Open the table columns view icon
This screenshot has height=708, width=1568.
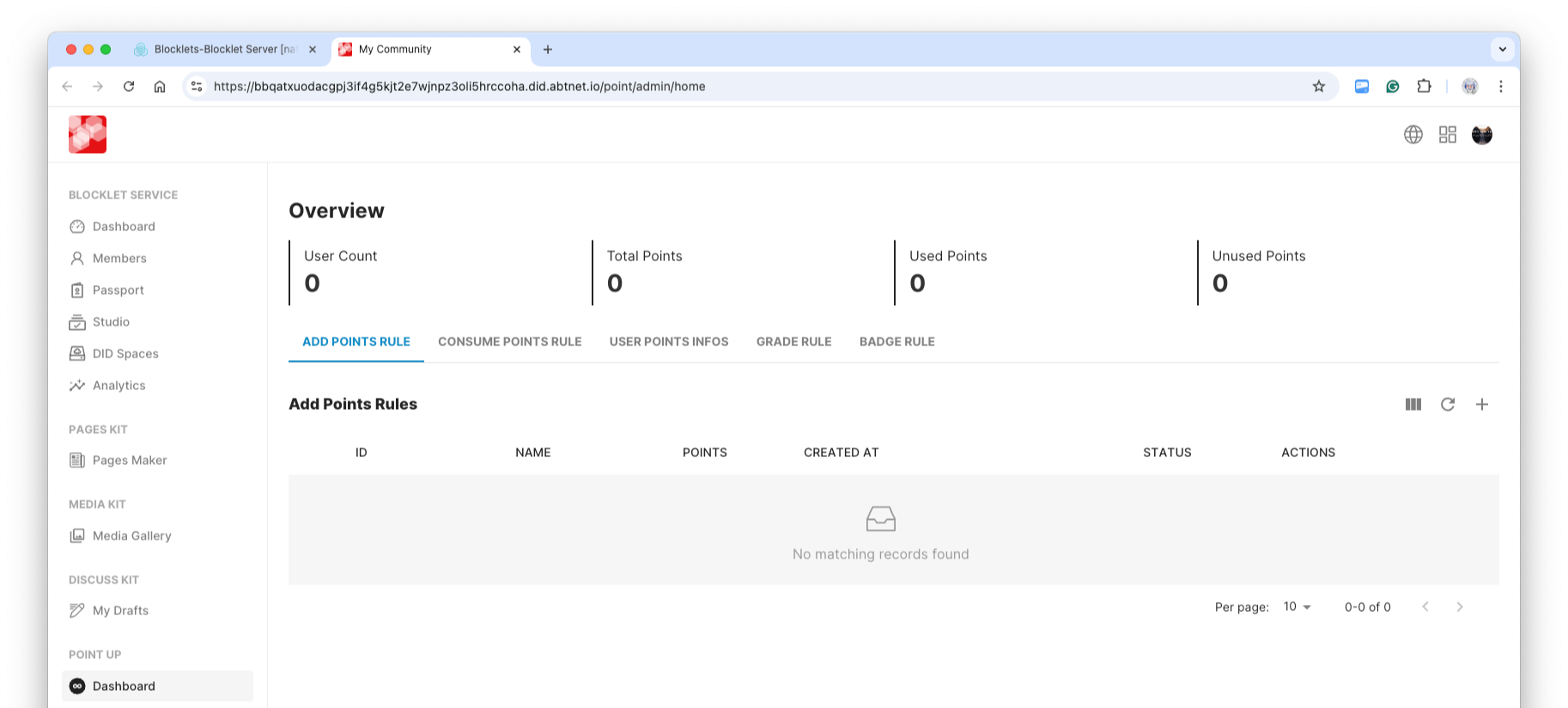click(1413, 405)
